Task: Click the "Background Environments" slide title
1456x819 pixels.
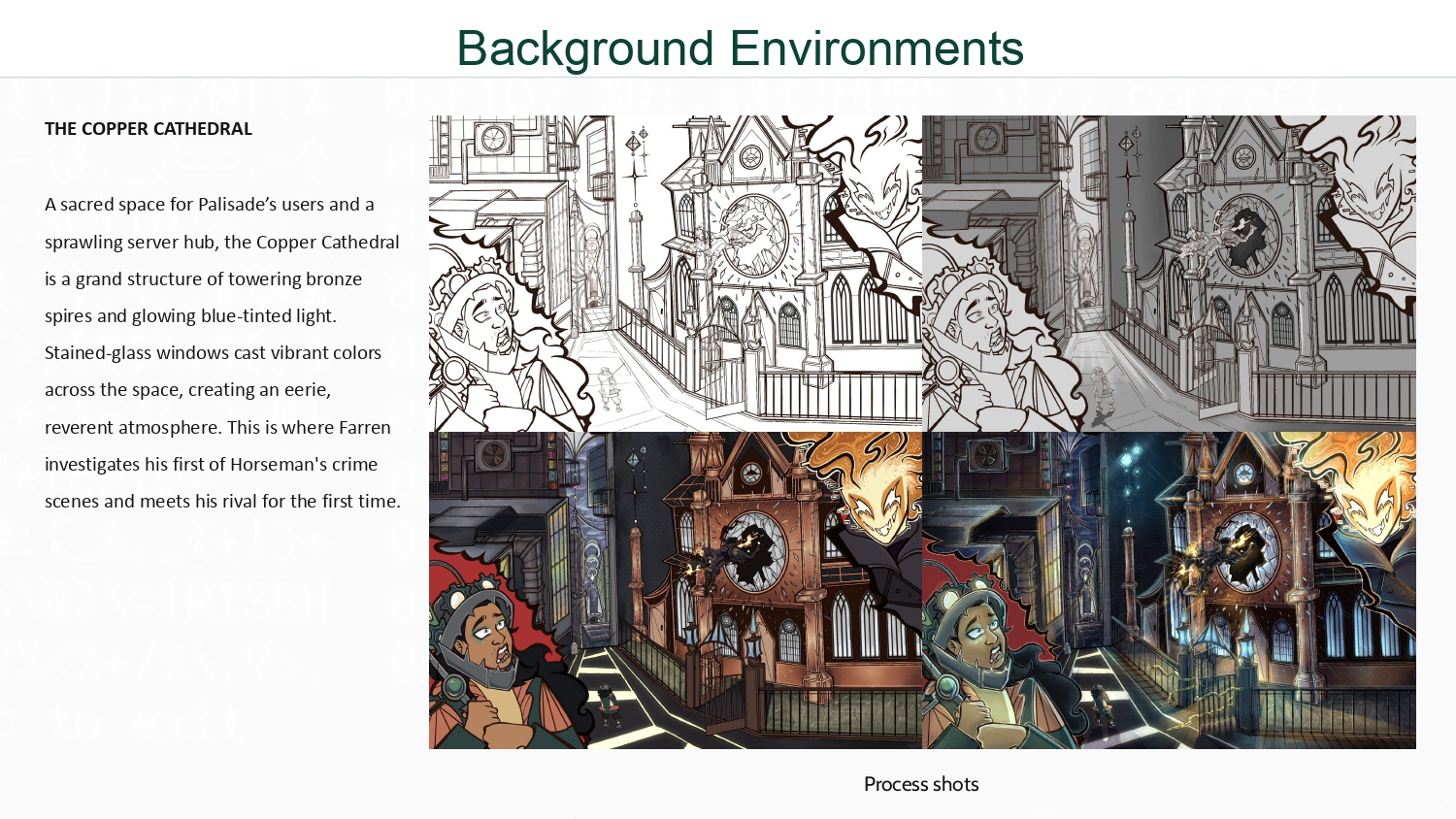Action: (740, 49)
